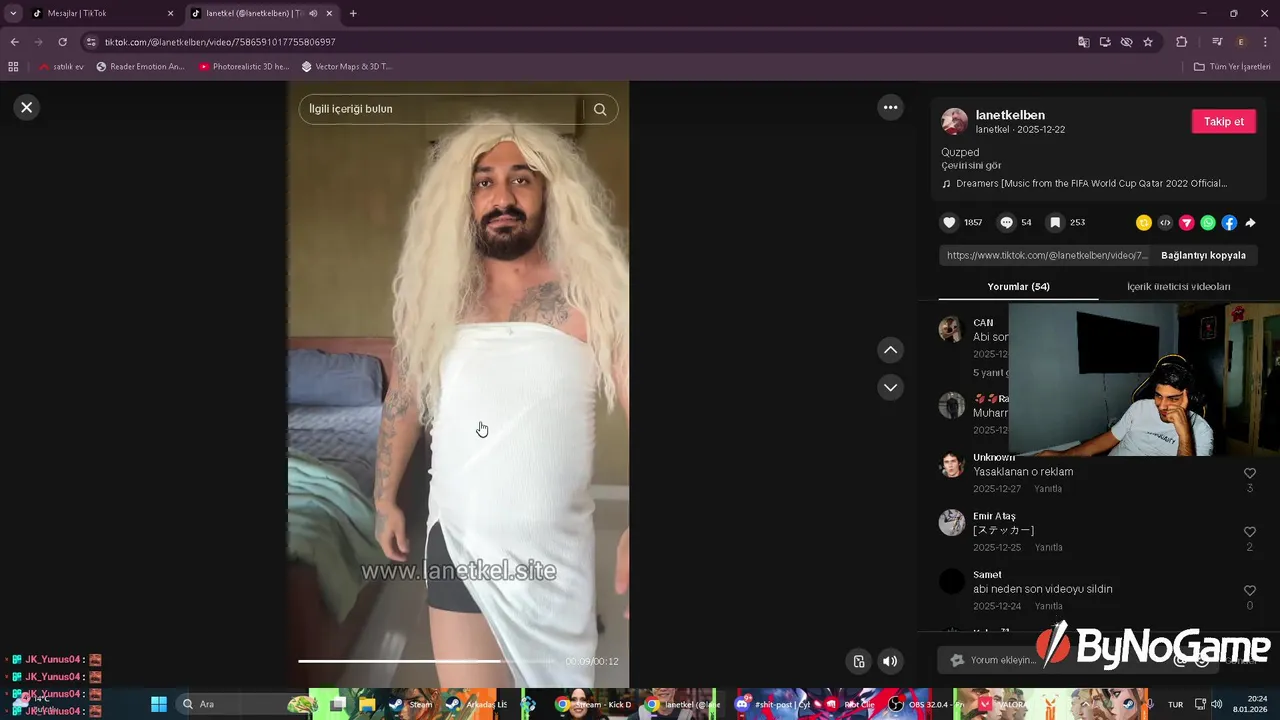Screen dimensions: 1280x720
Task: Open the Chrome apps grid icon
Action: [13, 67]
